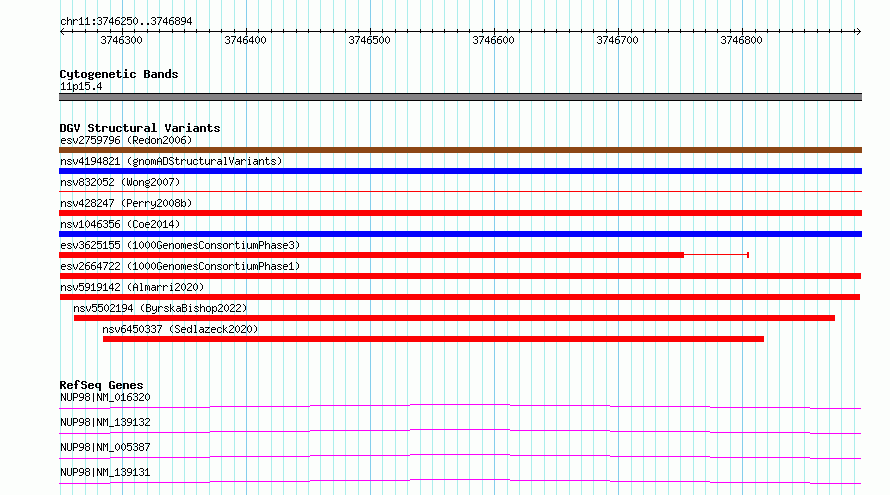Screen dimensions: 890x495
Task: Open the nsv1046356 (Coe2014) label
Action: point(120,224)
